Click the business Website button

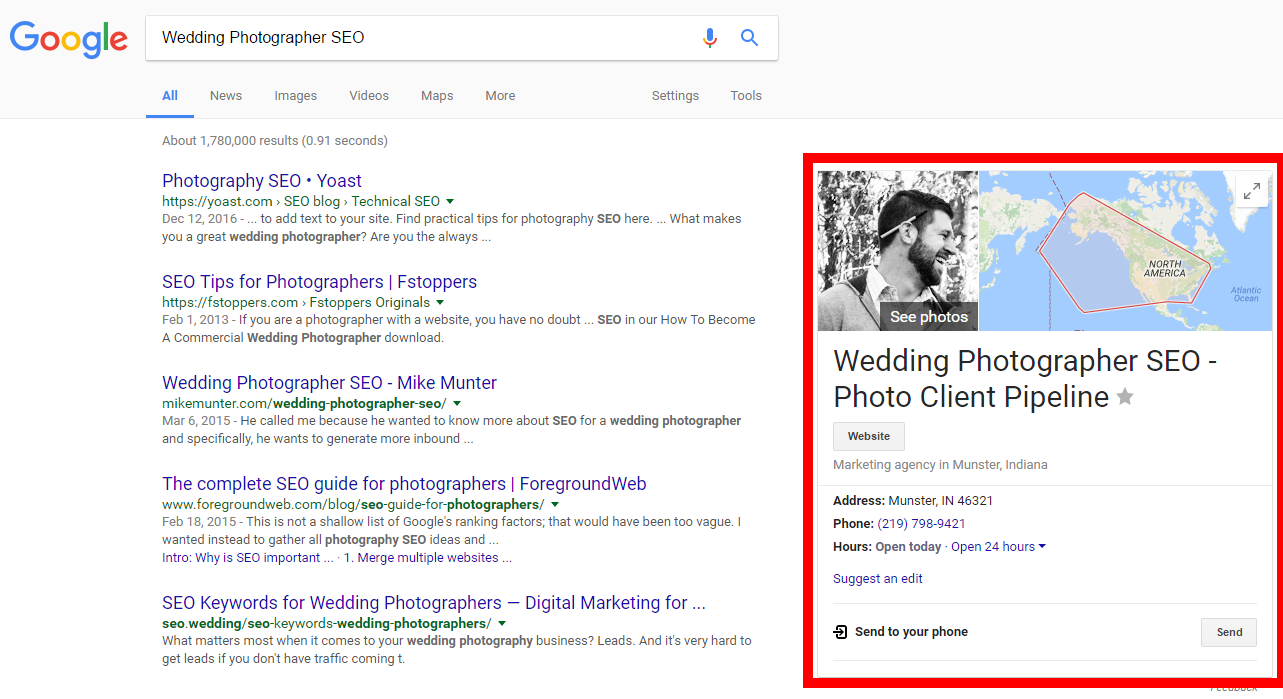coord(869,437)
